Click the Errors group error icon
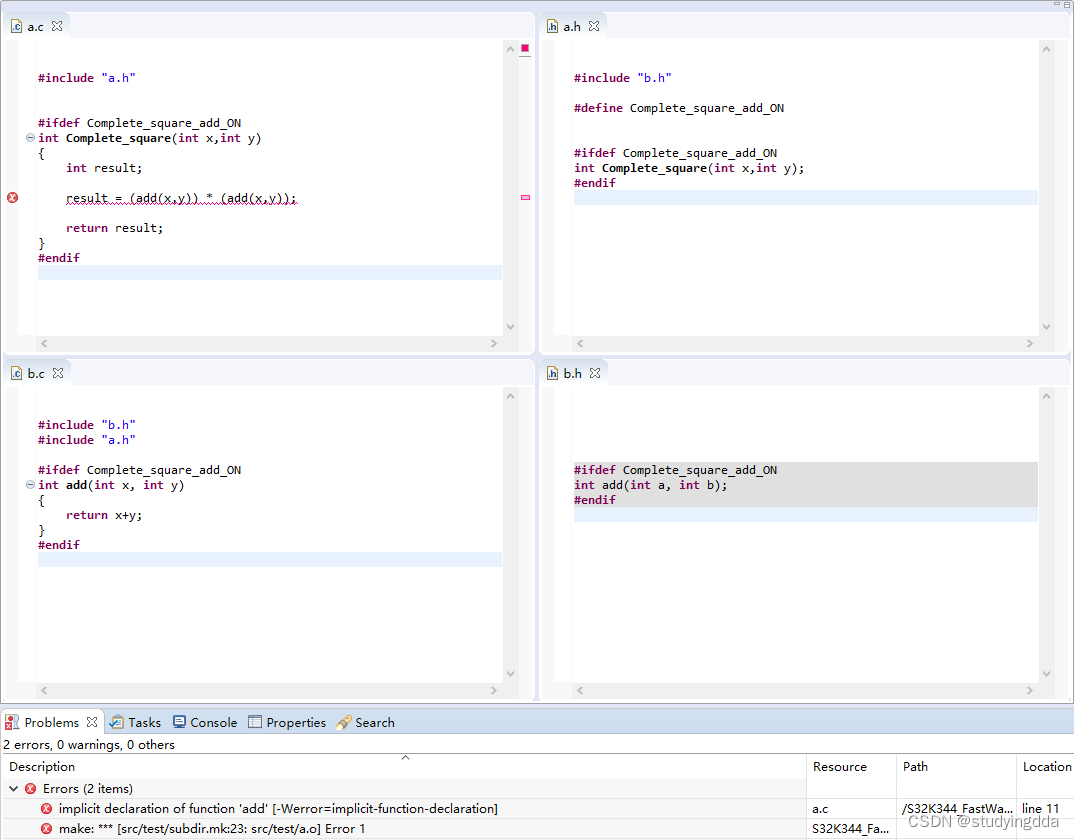 click(x=30, y=789)
